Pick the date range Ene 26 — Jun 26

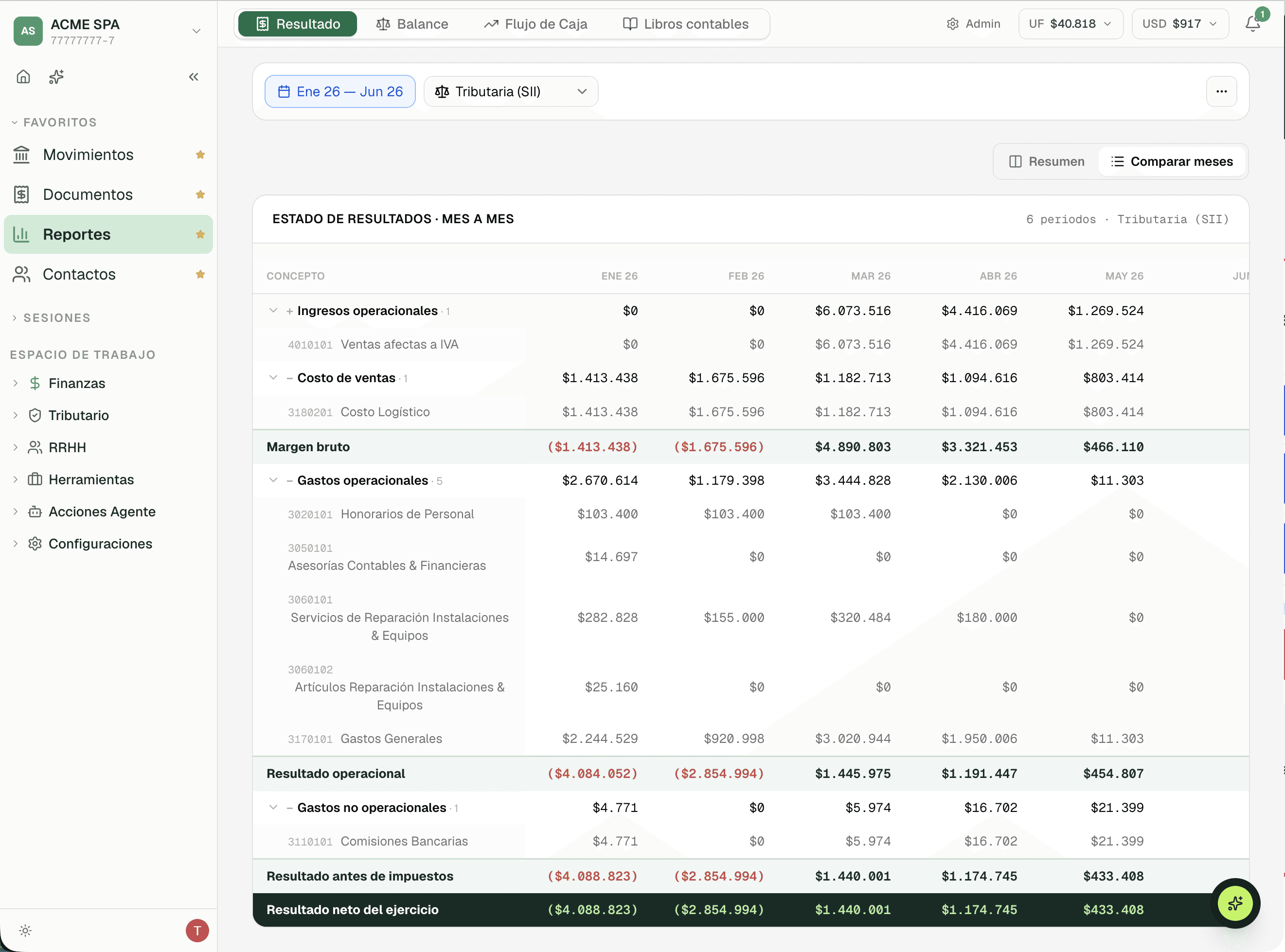tap(340, 91)
